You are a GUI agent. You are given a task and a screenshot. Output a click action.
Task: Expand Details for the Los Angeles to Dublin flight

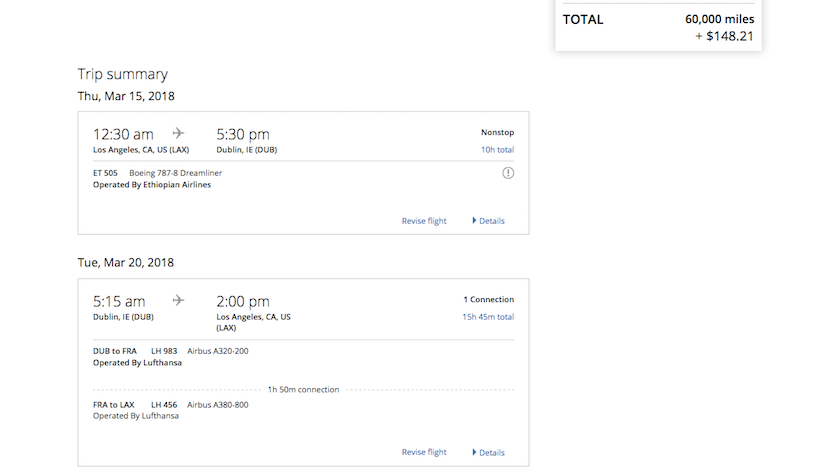click(x=489, y=221)
